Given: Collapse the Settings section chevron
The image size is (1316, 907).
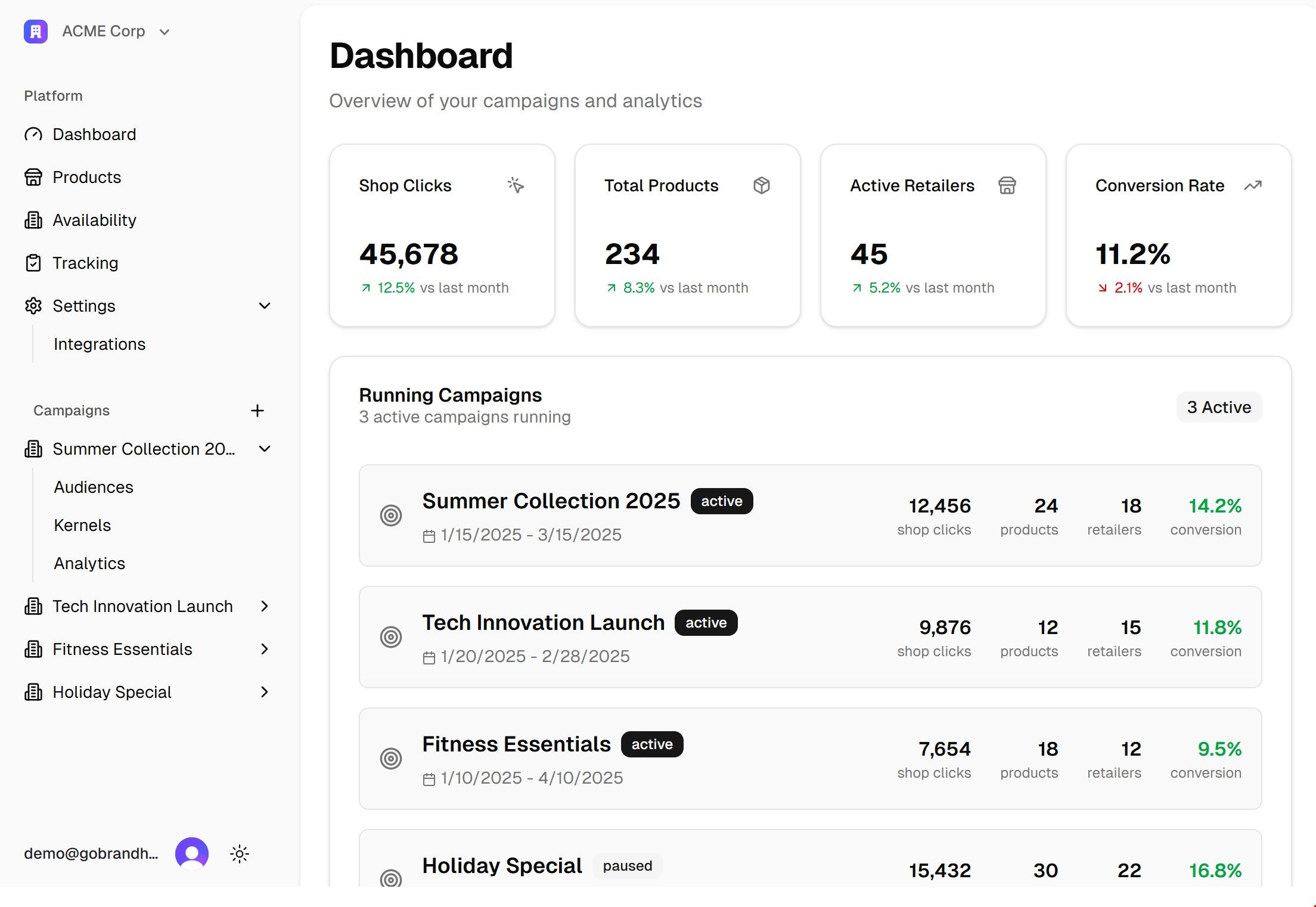Looking at the screenshot, I should coord(265,306).
